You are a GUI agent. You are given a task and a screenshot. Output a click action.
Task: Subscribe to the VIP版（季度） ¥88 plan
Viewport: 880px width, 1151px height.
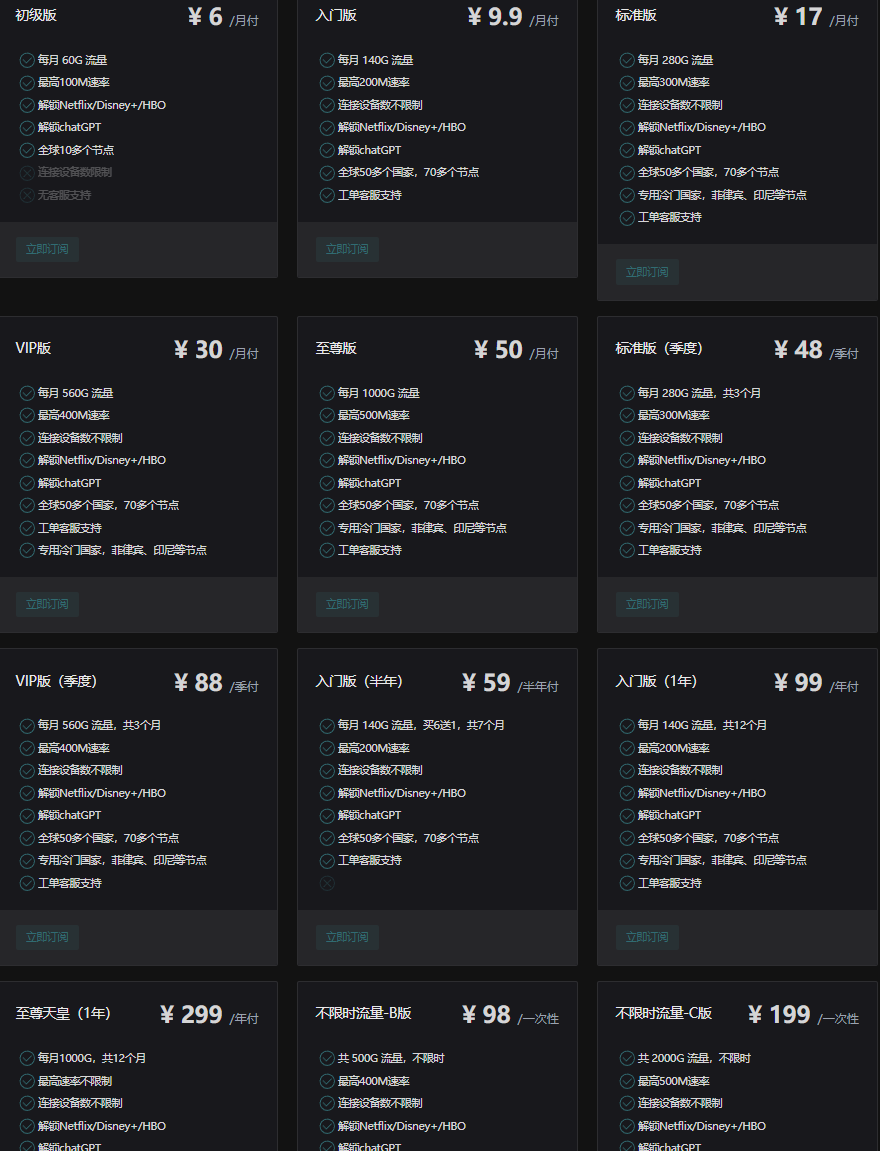point(47,937)
